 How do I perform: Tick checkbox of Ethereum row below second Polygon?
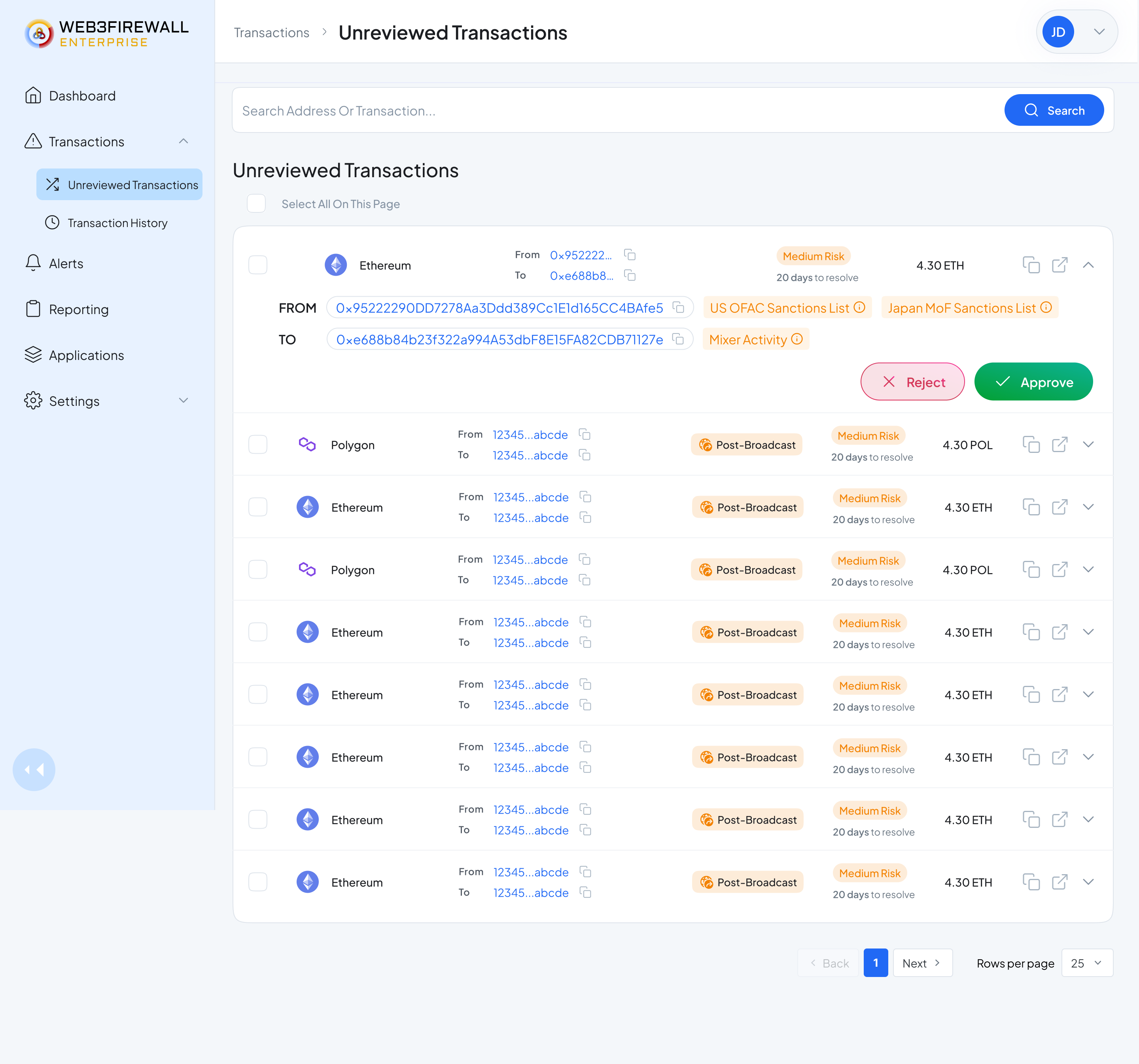click(258, 632)
